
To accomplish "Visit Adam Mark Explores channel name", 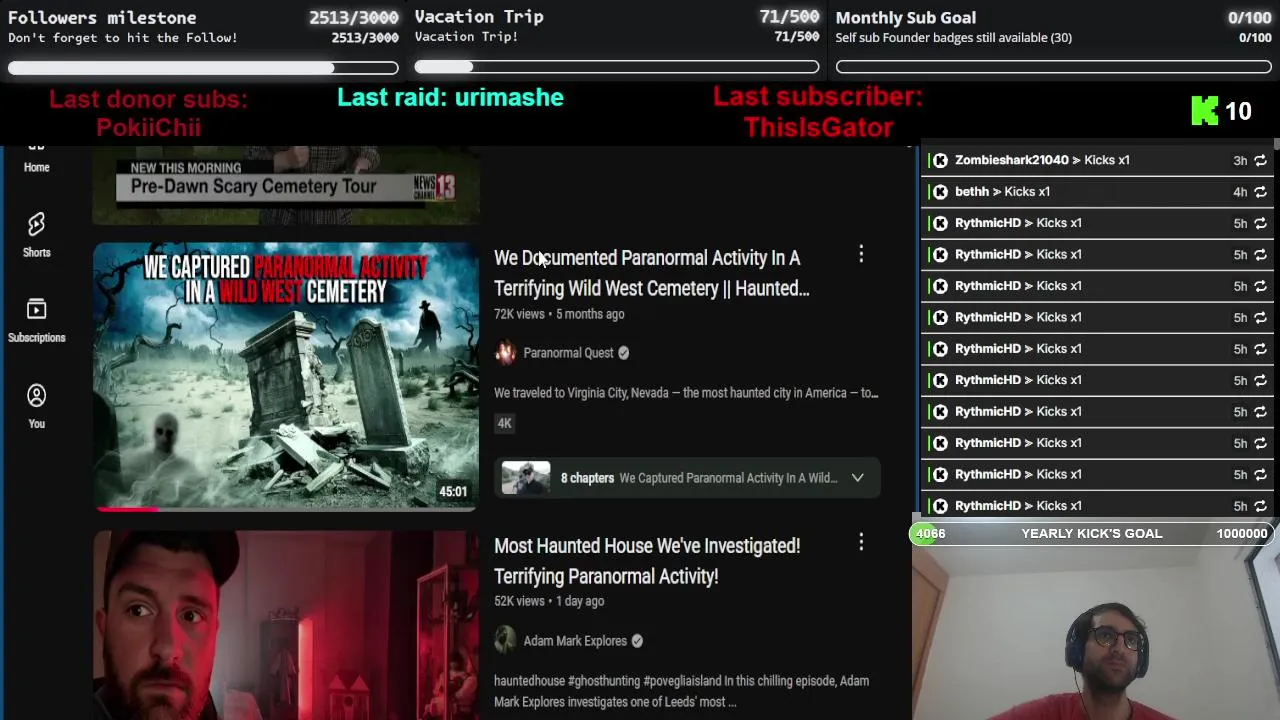I will pos(575,641).
